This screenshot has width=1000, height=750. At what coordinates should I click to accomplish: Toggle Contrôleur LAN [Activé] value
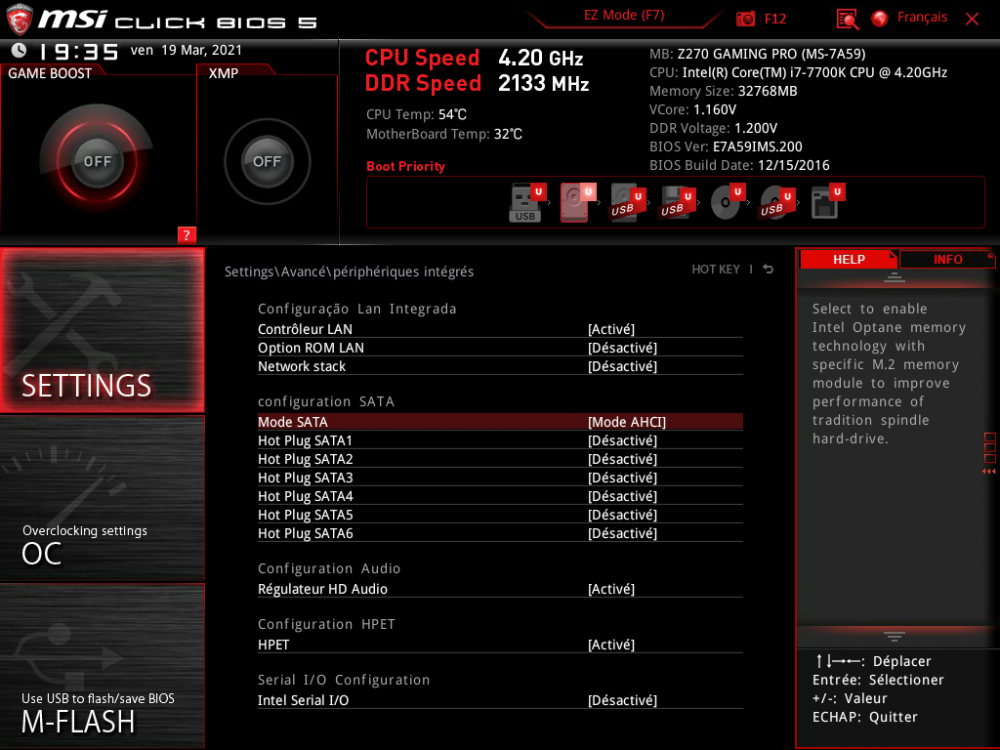click(611, 329)
